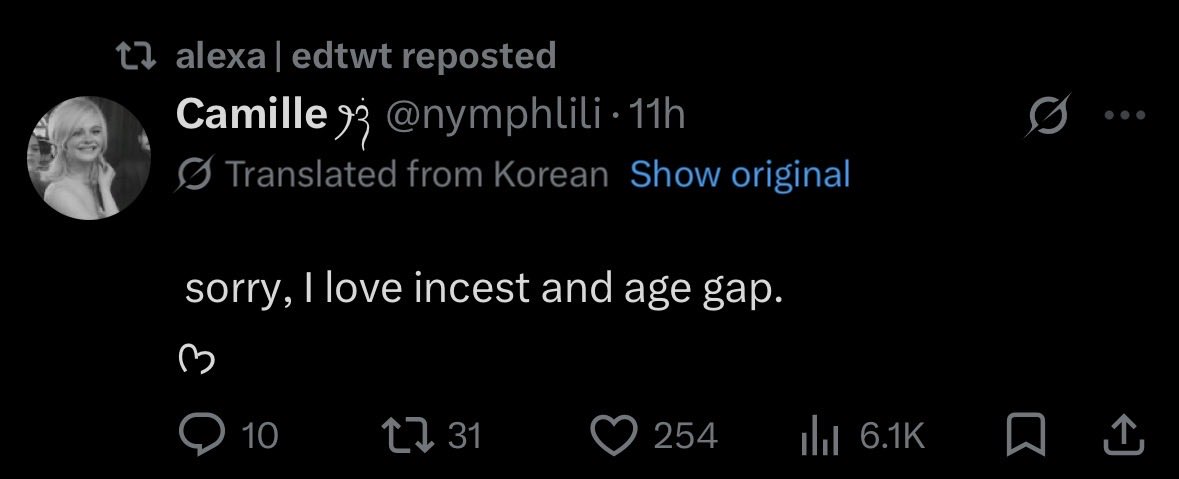Open the three-dot more options menu
The width and height of the screenshot is (1179, 479).
[x=1124, y=116]
